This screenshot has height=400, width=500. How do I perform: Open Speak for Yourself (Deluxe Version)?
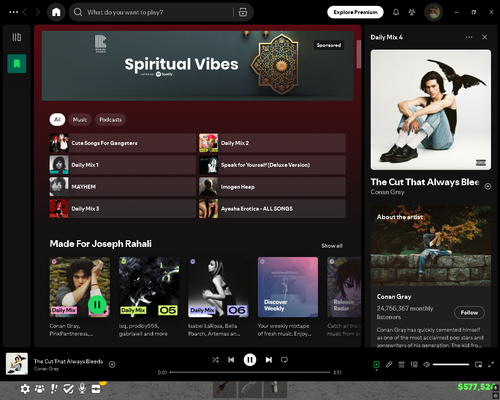coord(272,165)
